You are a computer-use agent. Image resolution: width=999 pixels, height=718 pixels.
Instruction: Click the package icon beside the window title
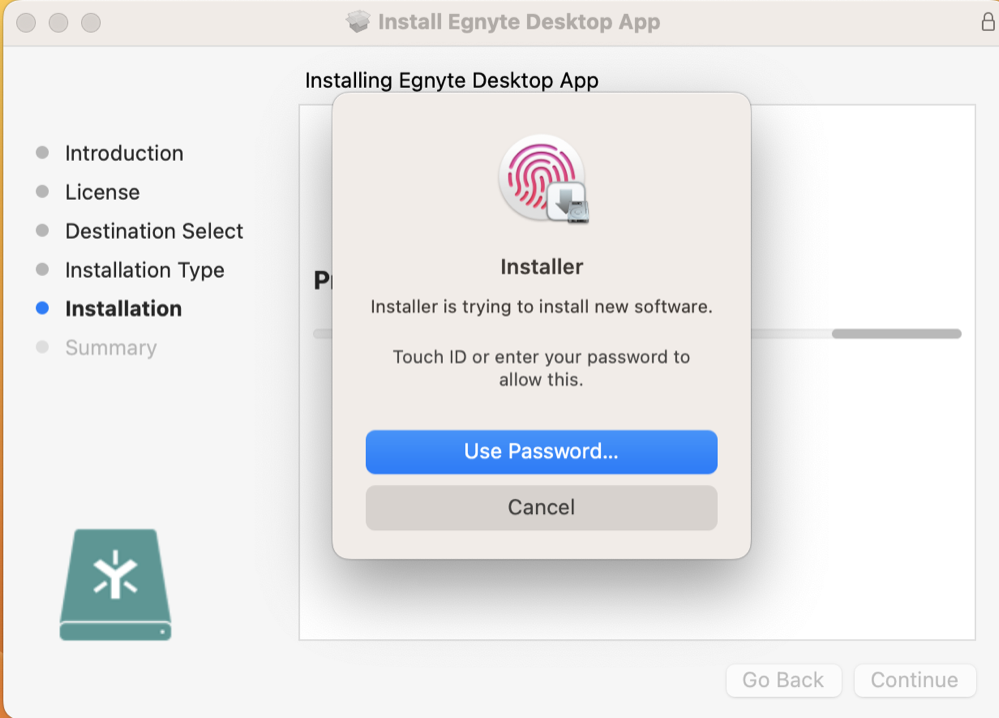click(x=358, y=22)
